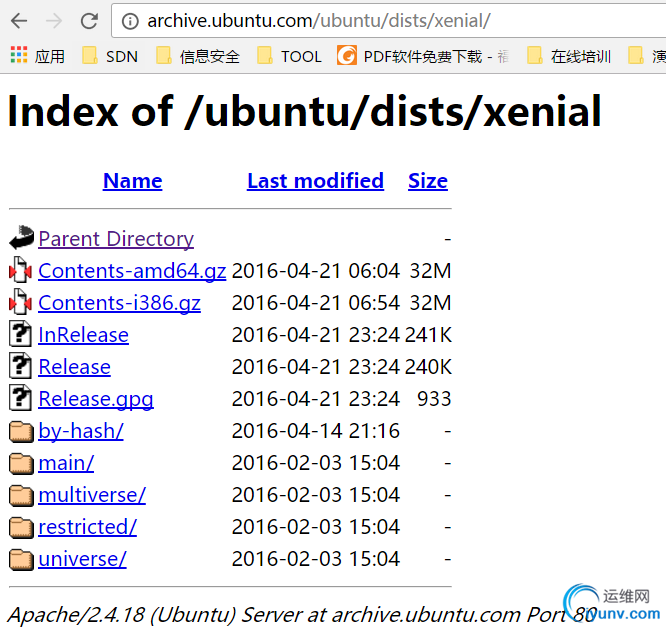The width and height of the screenshot is (666, 630).
Task: Open the Release file link
Action: [x=74, y=367]
